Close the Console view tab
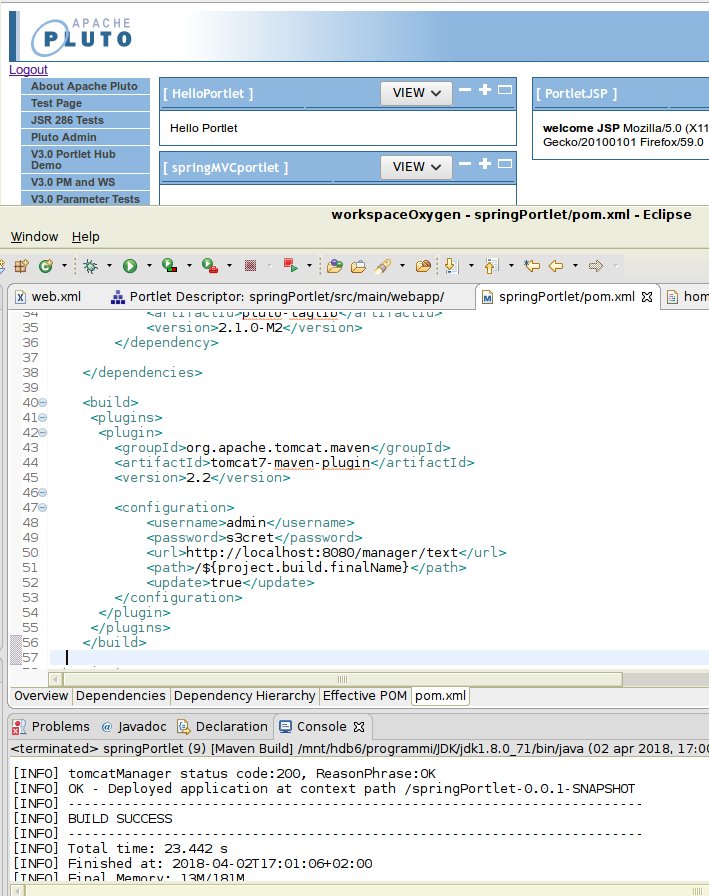This screenshot has width=709, height=896. (x=359, y=727)
